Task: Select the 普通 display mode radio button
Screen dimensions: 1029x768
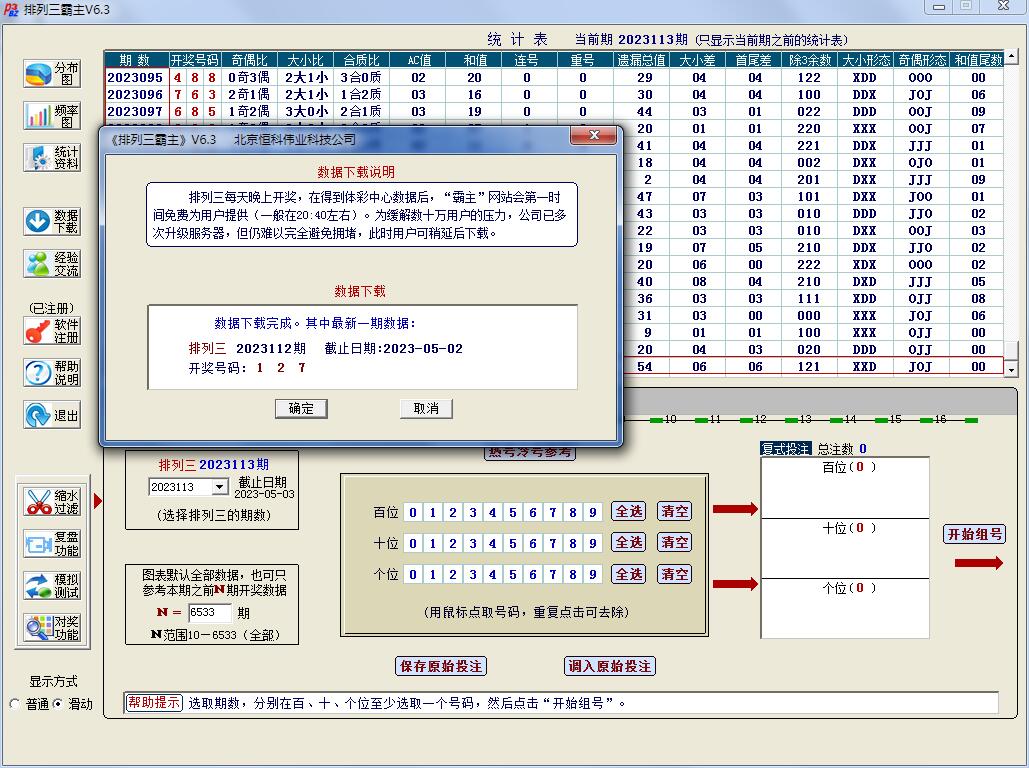Action: (x=14, y=704)
